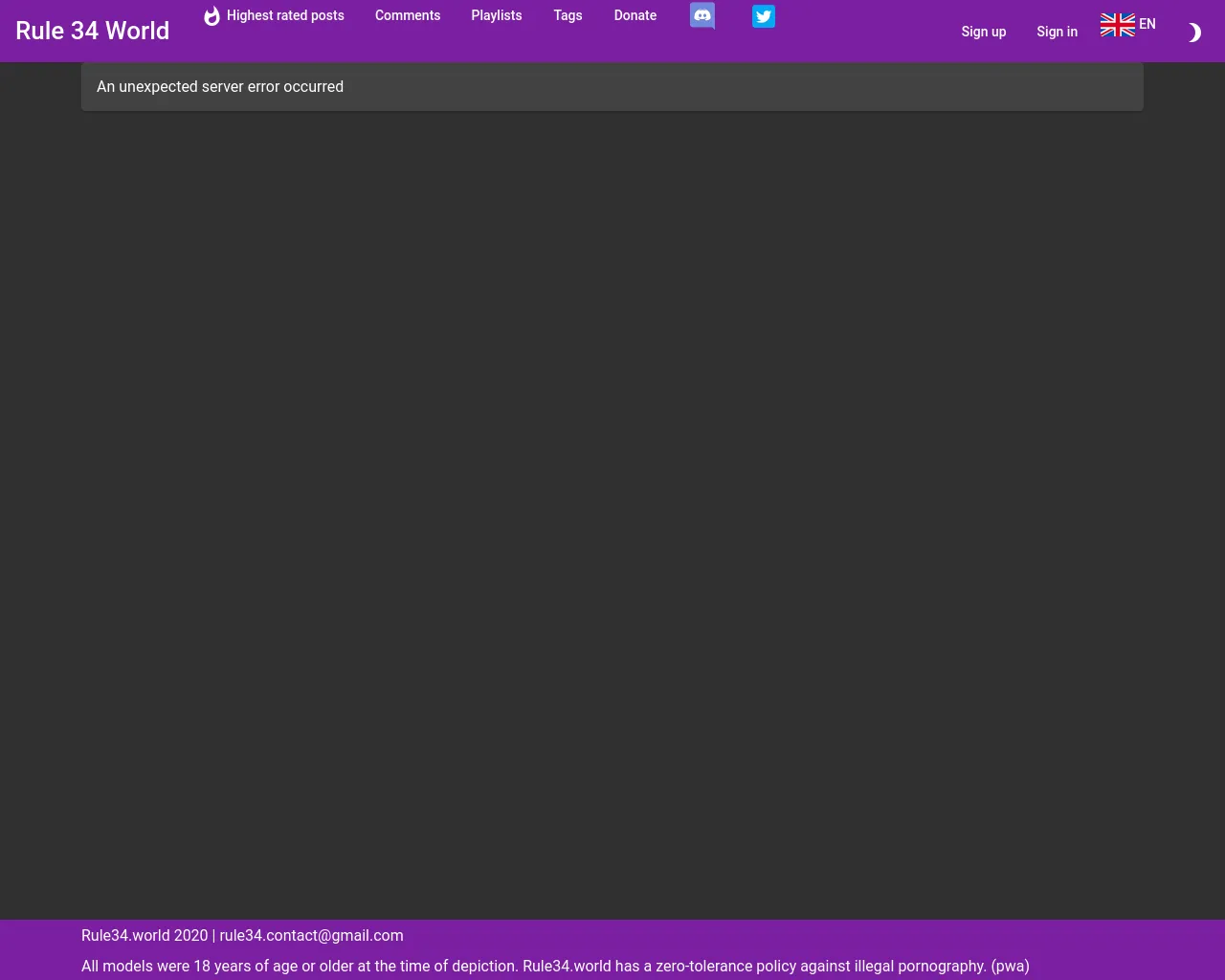This screenshot has width=1225, height=980.
Task: Open the Highest rated posts page
Action: (285, 15)
